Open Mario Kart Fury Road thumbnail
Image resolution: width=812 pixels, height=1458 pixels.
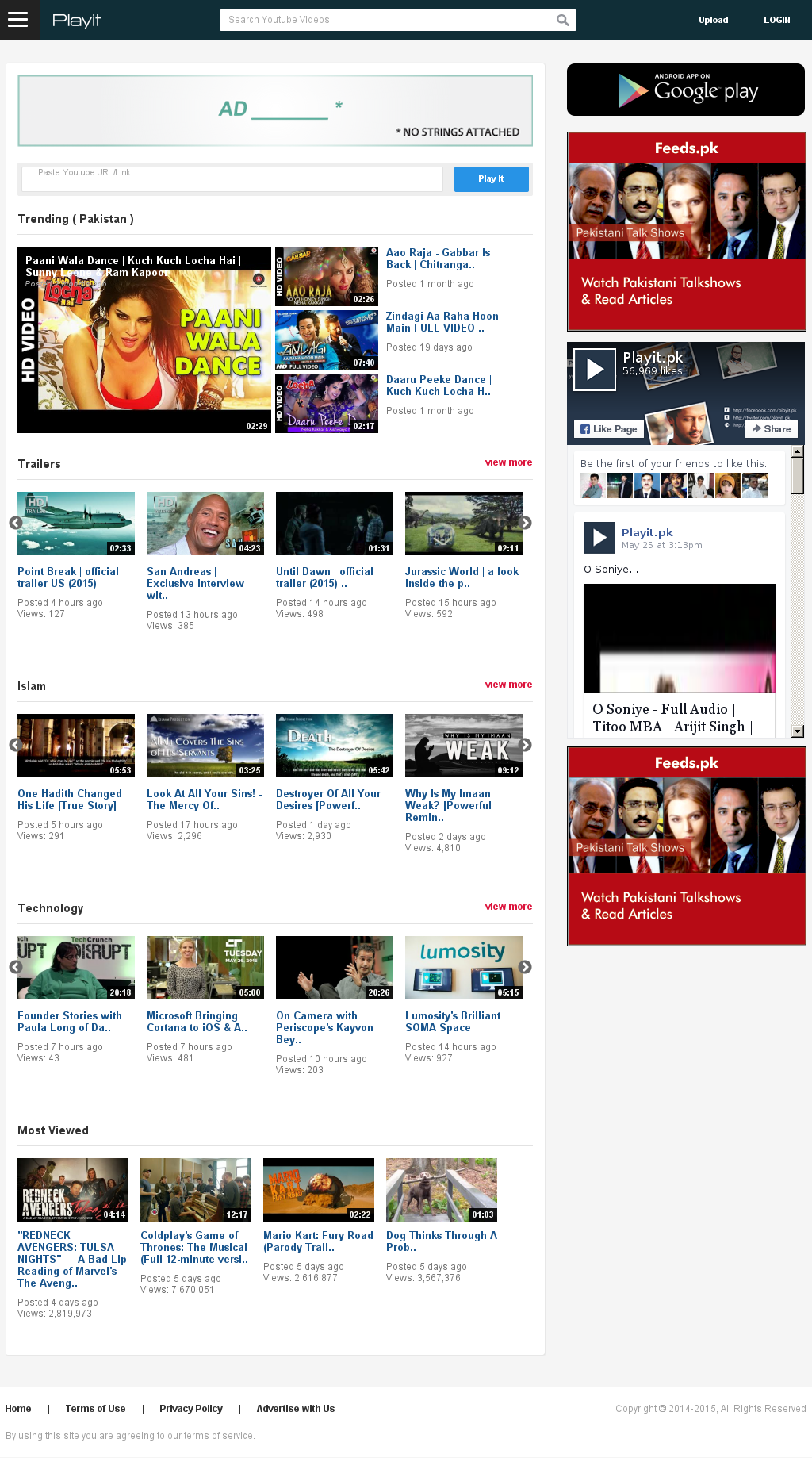pos(319,1190)
